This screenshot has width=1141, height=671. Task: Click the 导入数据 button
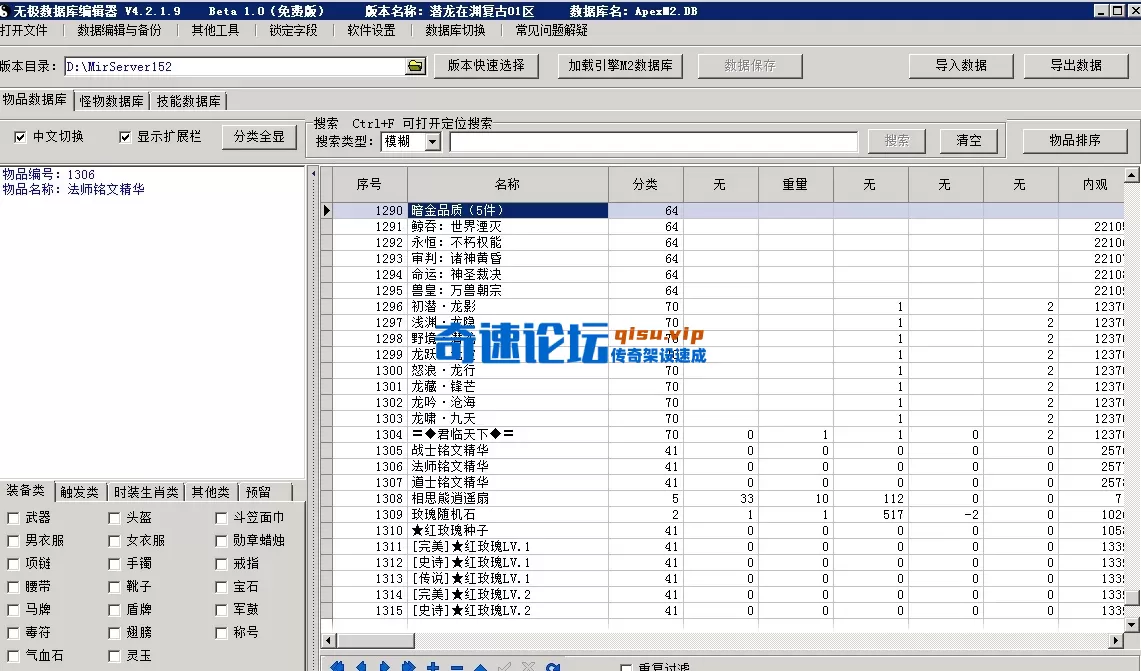pyautogui.click(x=961, y=65)
